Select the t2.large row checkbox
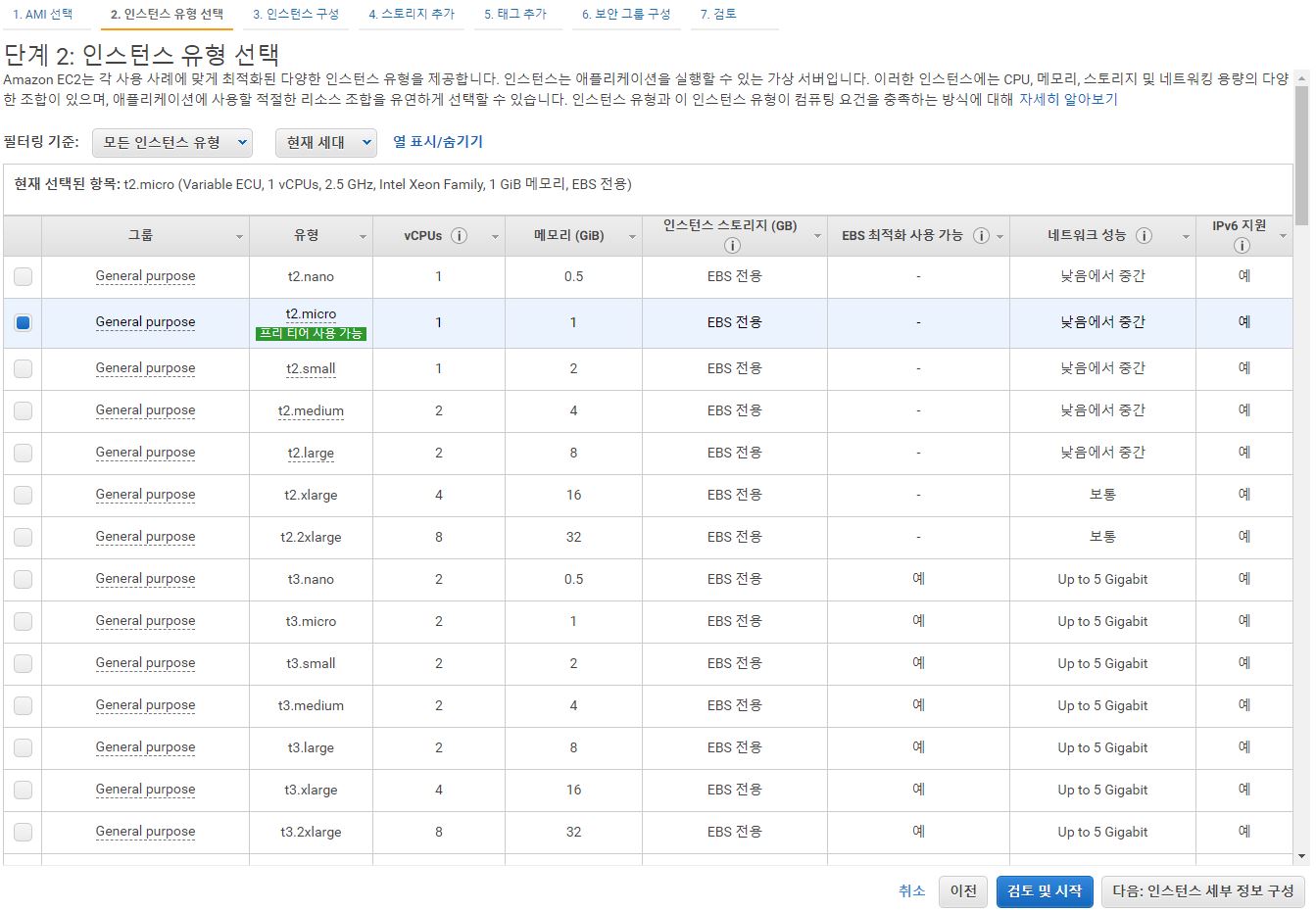The height and width of the screenshot is (912, 1316). tap(23, 453)
